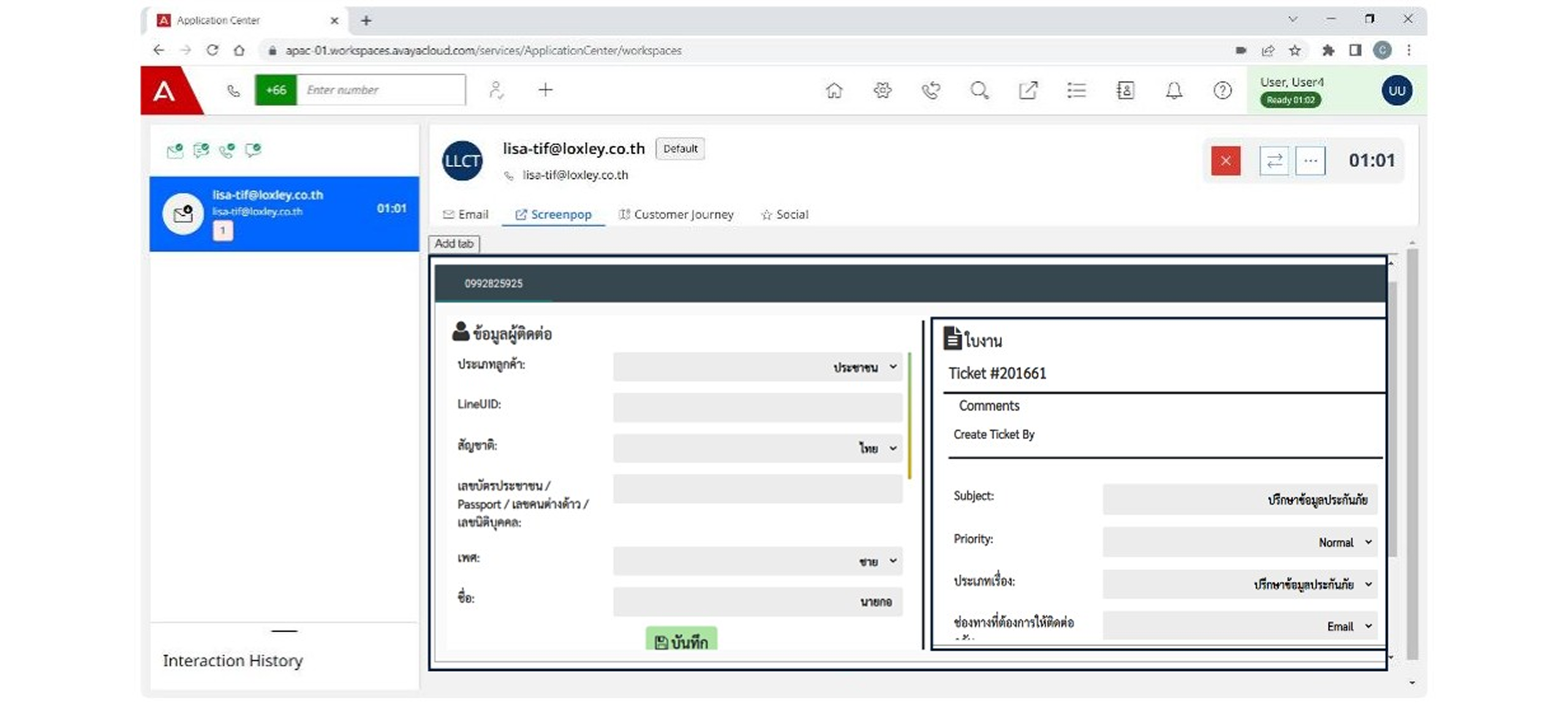Switch to the Email tab

point(466,214)
